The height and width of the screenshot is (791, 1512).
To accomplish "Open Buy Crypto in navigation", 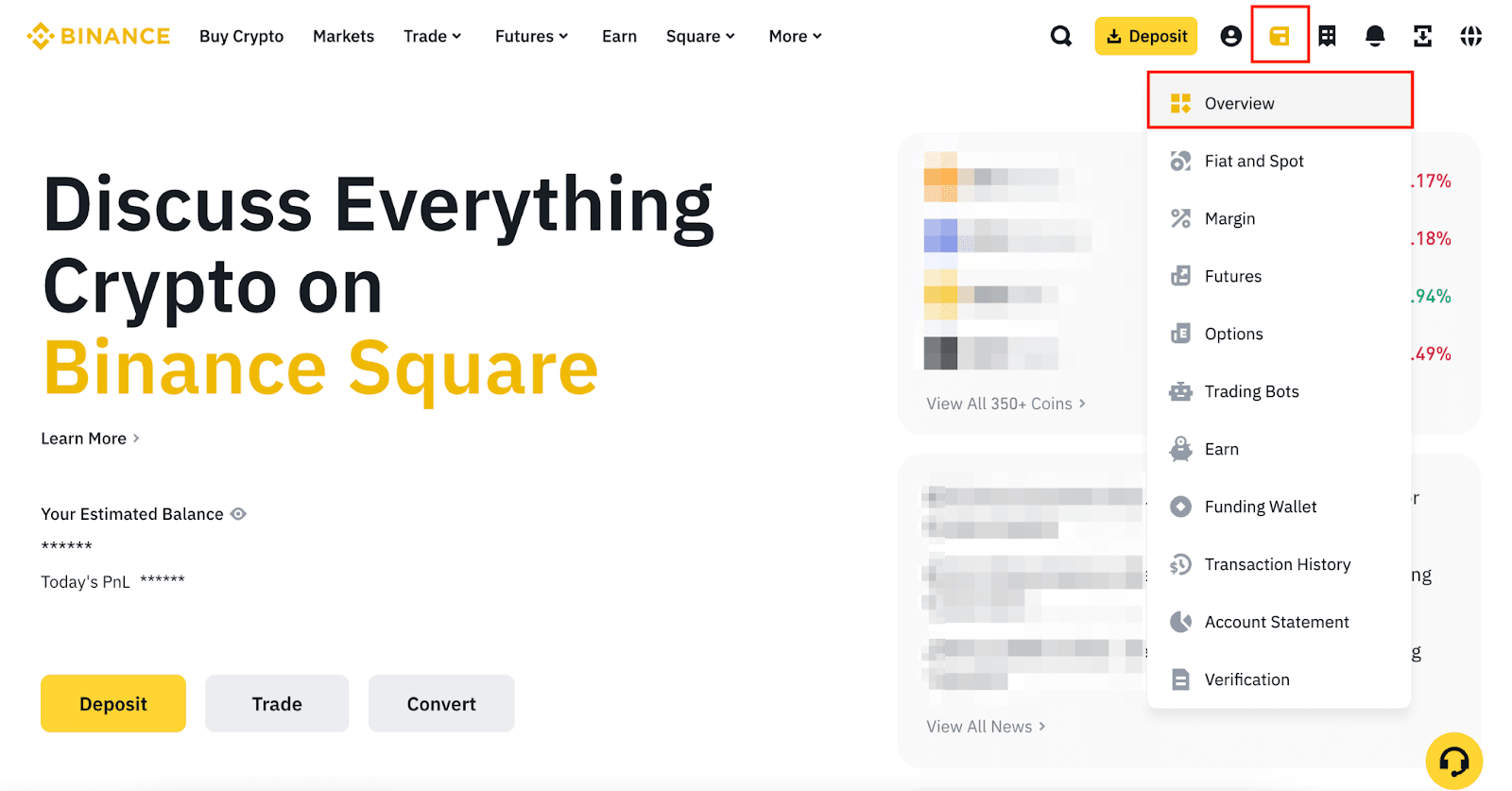I will [241, 36].
